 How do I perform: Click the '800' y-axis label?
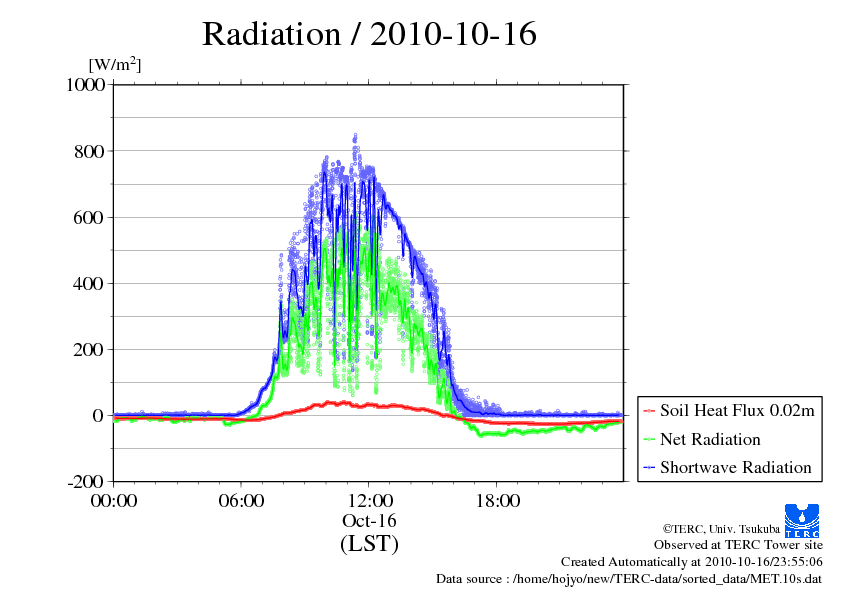coord(89,151)
